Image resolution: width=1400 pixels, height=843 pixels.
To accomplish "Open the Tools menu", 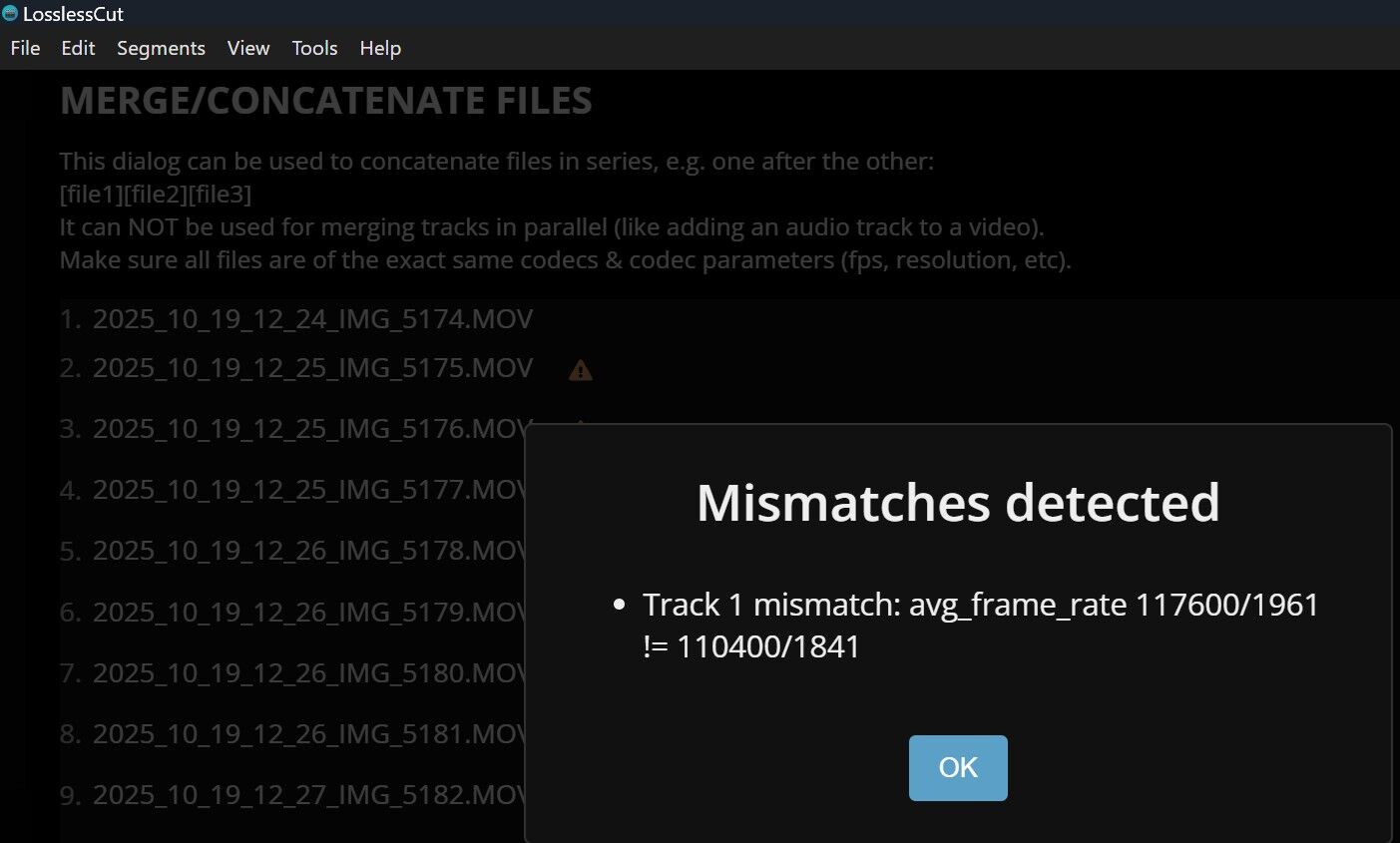I will pos(314,48).
